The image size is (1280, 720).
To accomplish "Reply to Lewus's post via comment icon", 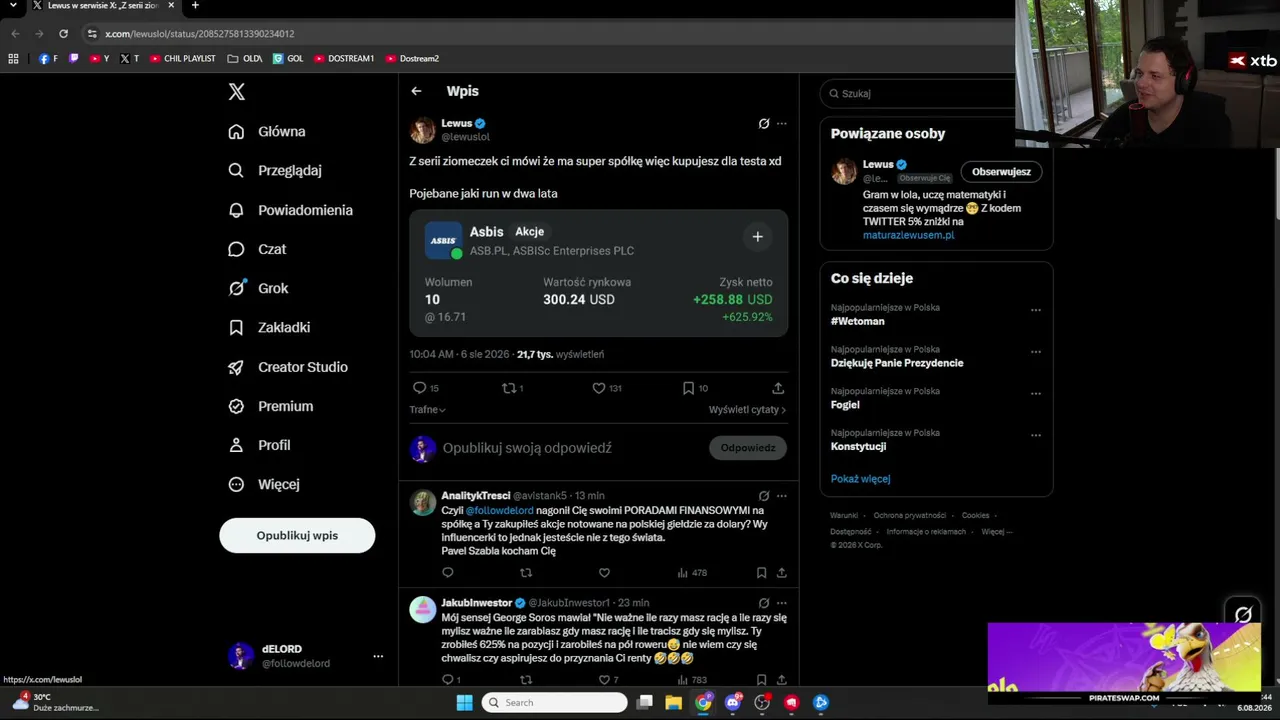I will 420,388.
